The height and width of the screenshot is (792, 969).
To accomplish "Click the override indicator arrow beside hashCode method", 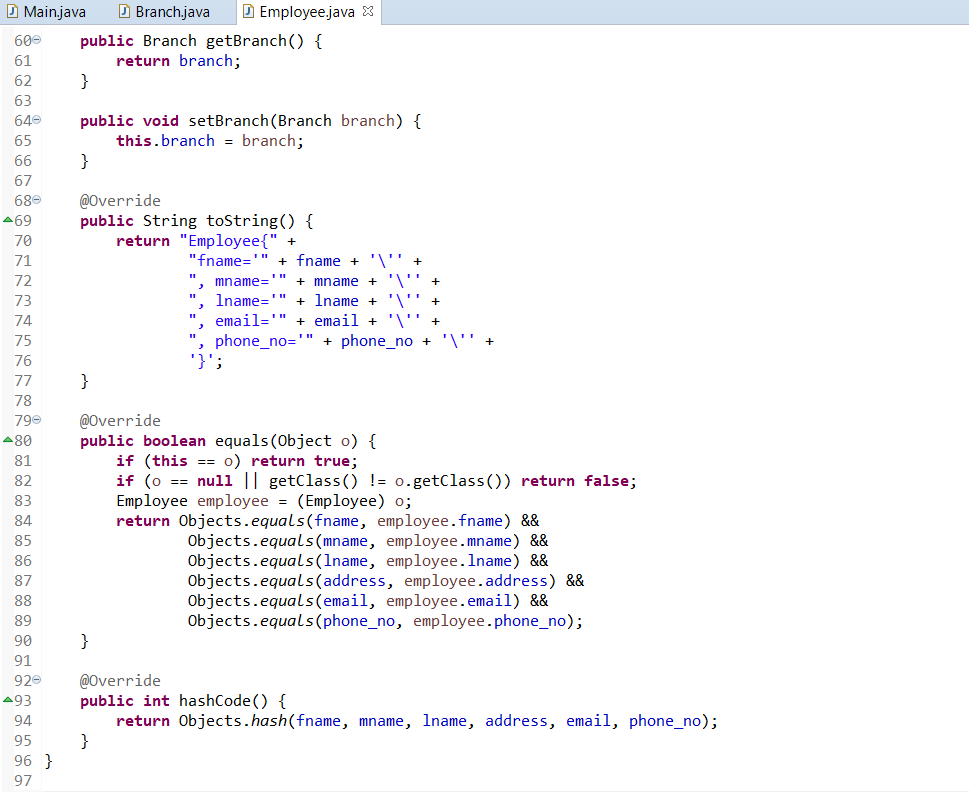I will pyautogui.click(x=8, y=700).
